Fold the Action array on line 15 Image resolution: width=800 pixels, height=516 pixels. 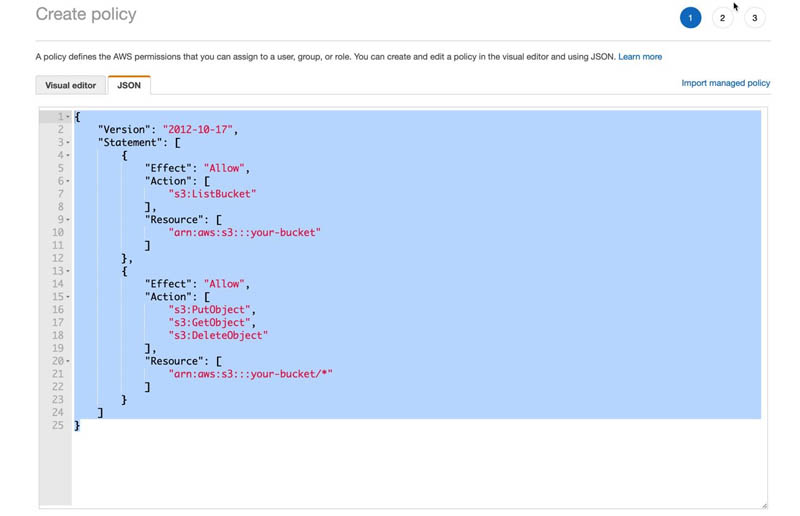pyautogui.click(x=68, y=297)
